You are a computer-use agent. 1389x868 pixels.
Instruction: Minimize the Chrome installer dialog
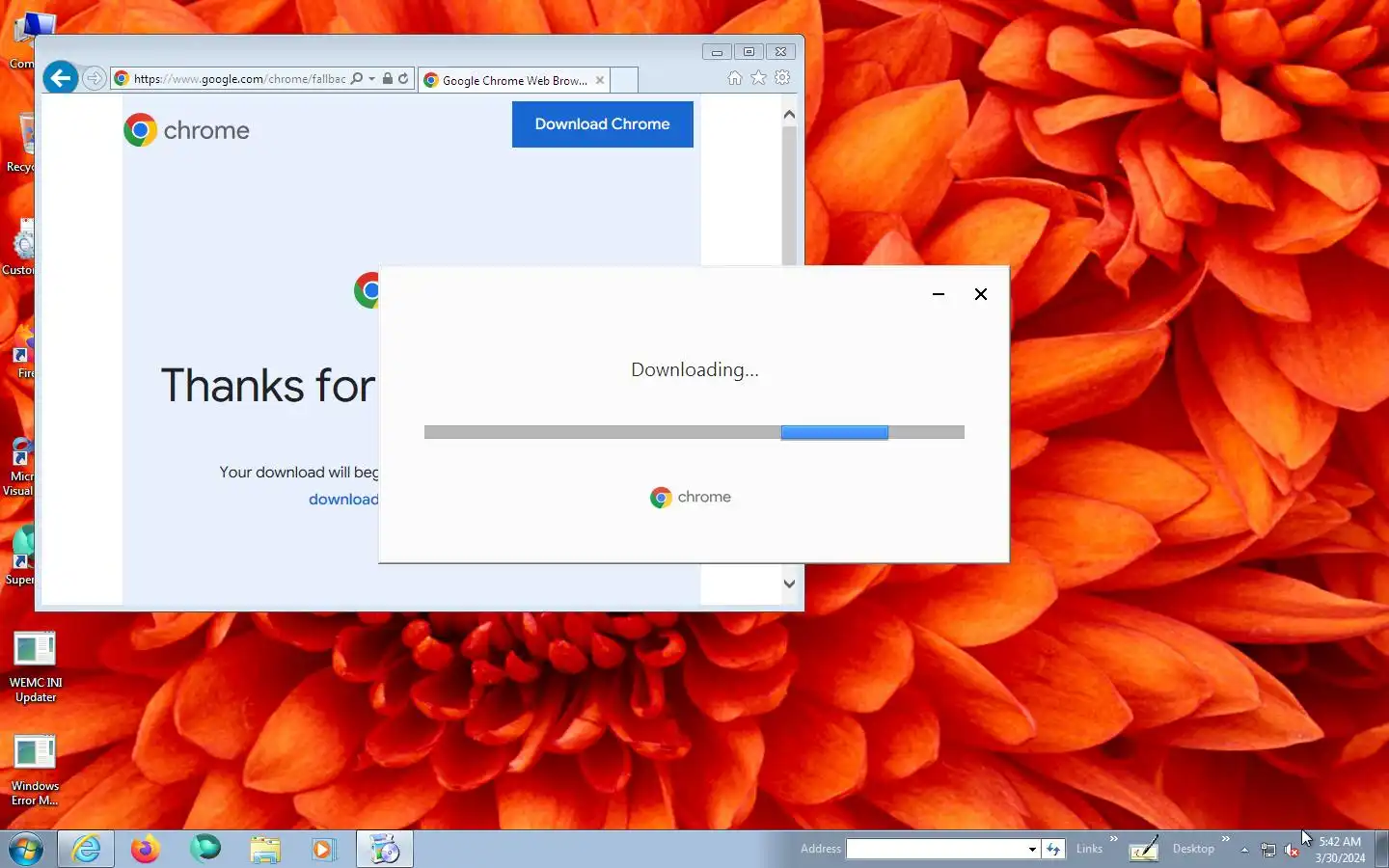click(939, 294)
